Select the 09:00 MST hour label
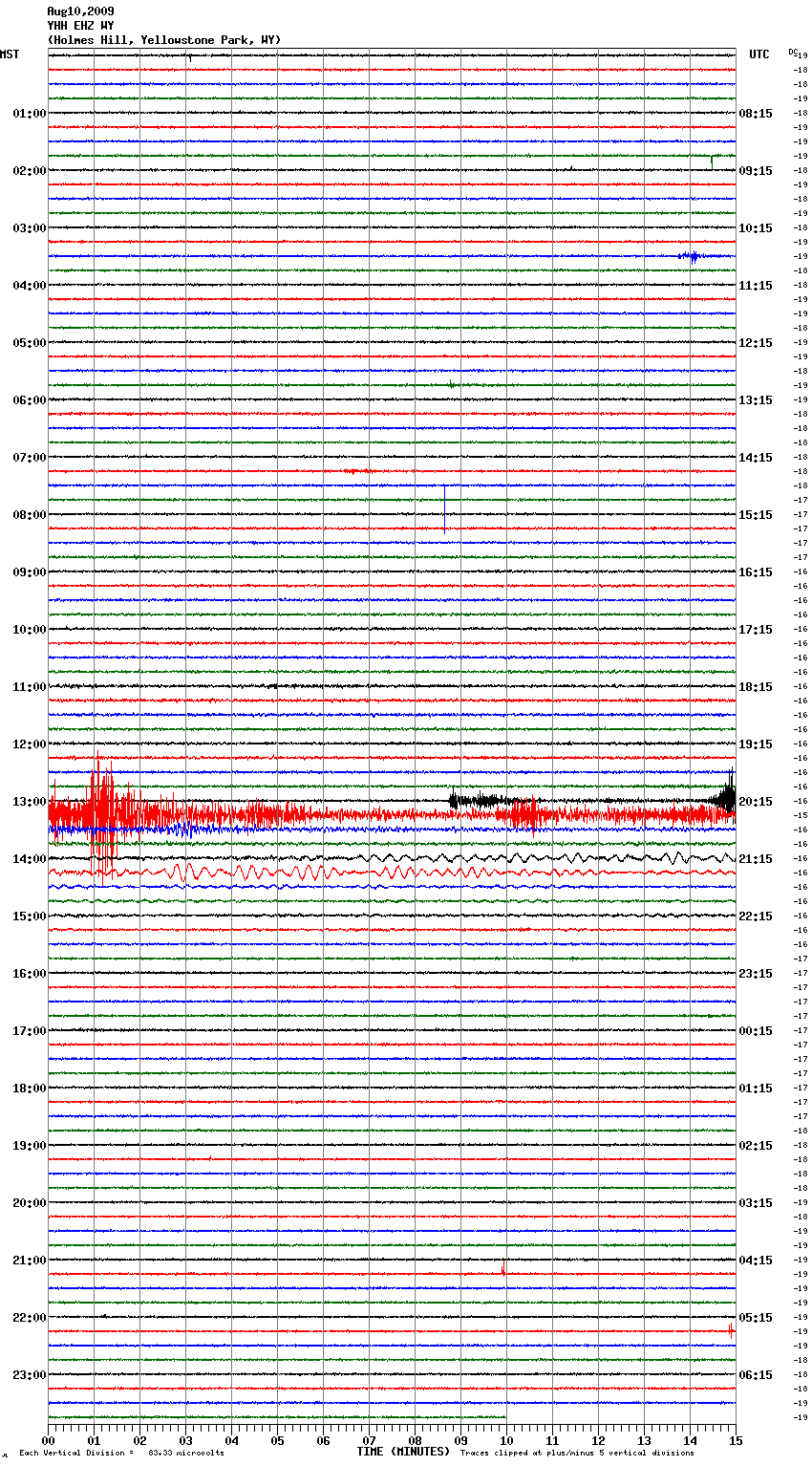The height and width of the screenshot is (1466, 812). (x=30, y=572)
